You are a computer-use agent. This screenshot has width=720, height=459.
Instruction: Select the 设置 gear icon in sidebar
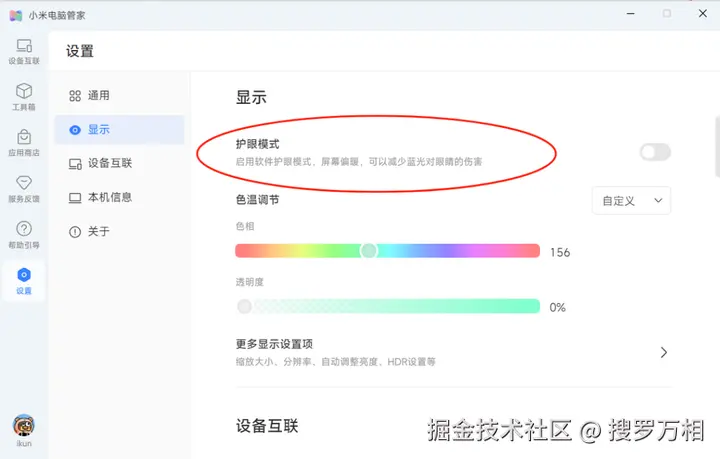[24, 280]
